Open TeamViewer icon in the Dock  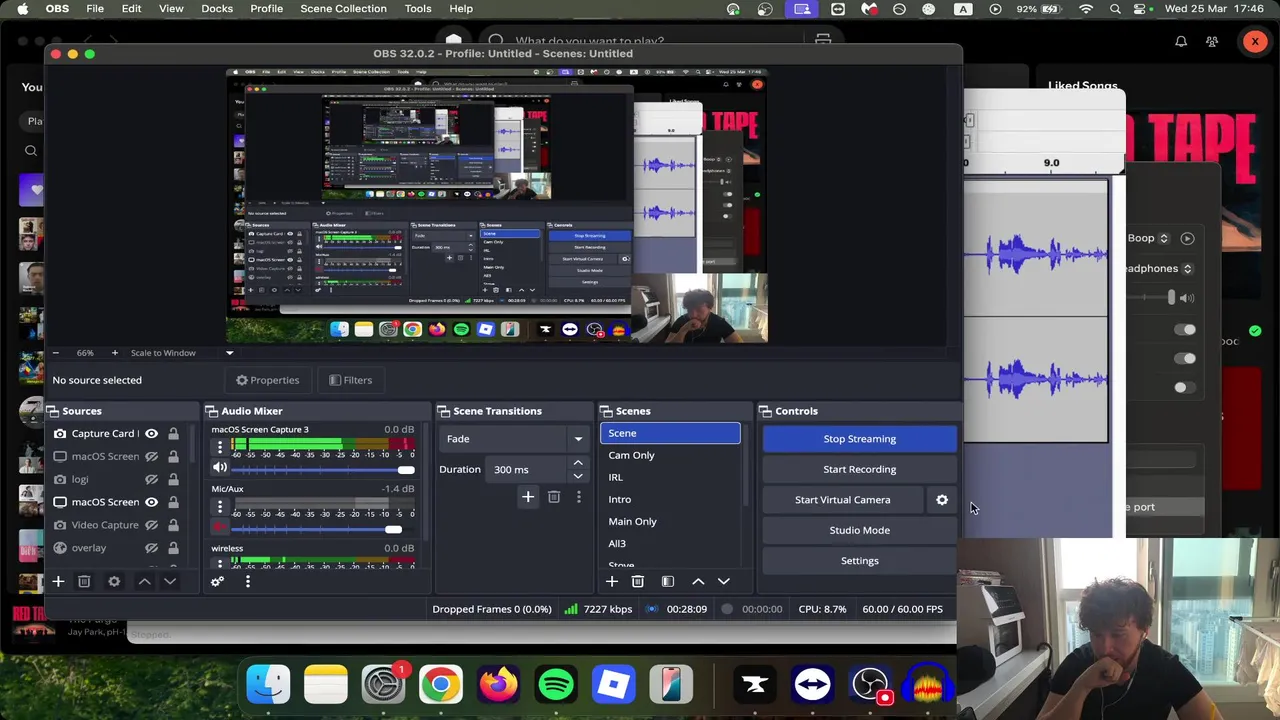[x=813, y=685]
